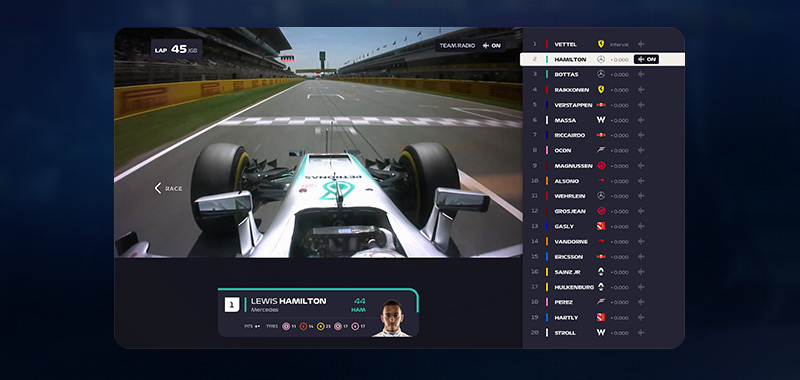Select HAMILTON in the highlighted standings row
800x380 pixels.
tap(570, 60)
